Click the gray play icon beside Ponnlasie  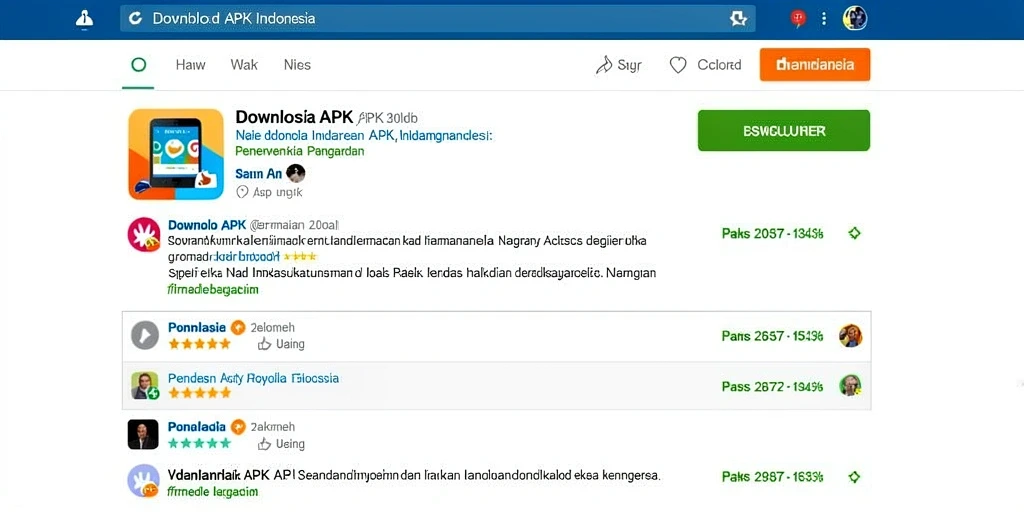pos(145,336)
